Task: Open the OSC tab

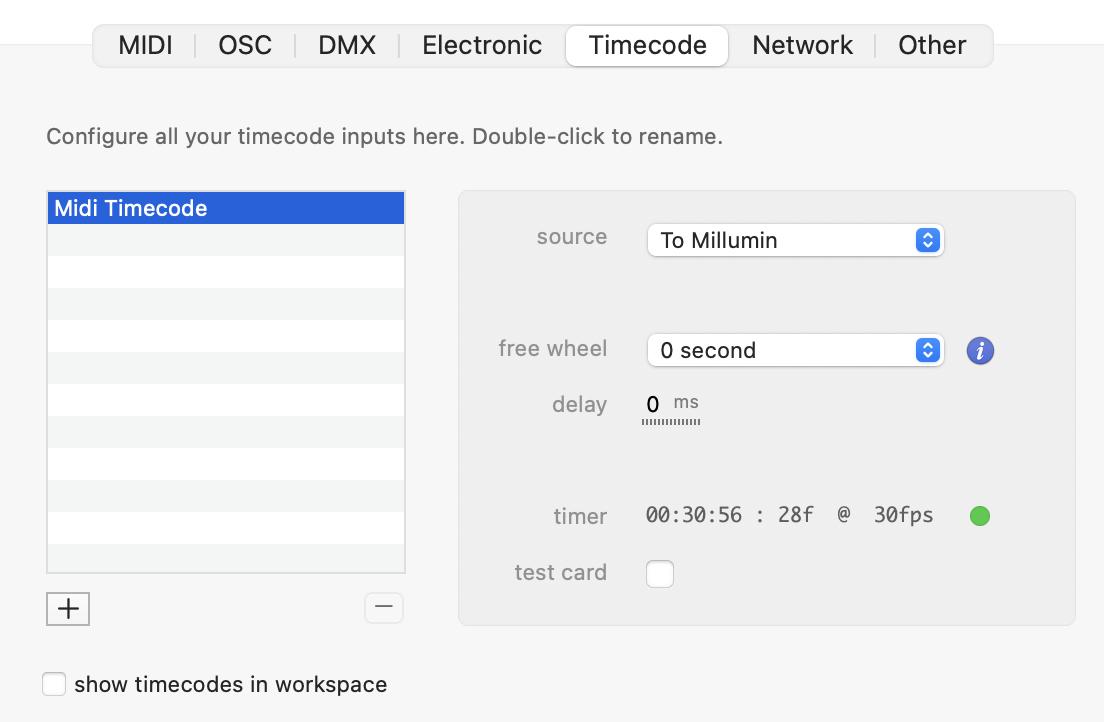Action: [245, 46]
